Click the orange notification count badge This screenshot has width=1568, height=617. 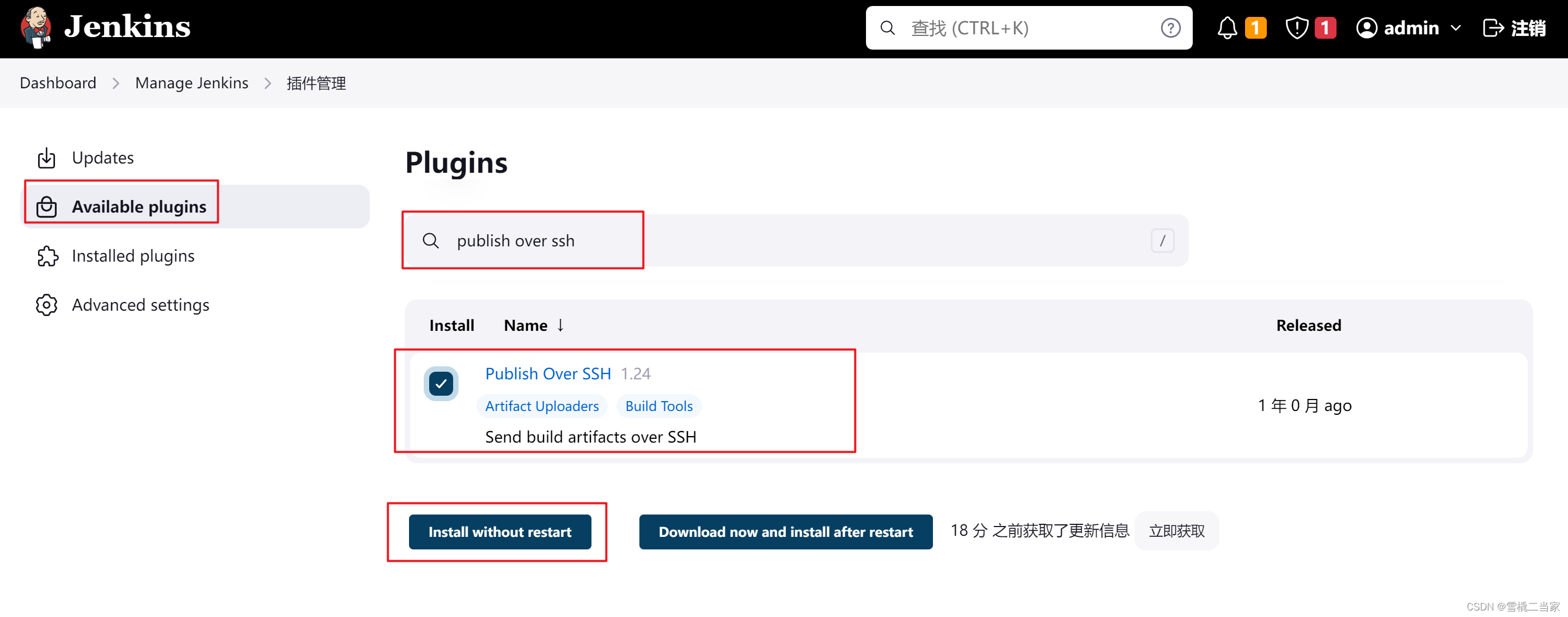point(1255,28)
